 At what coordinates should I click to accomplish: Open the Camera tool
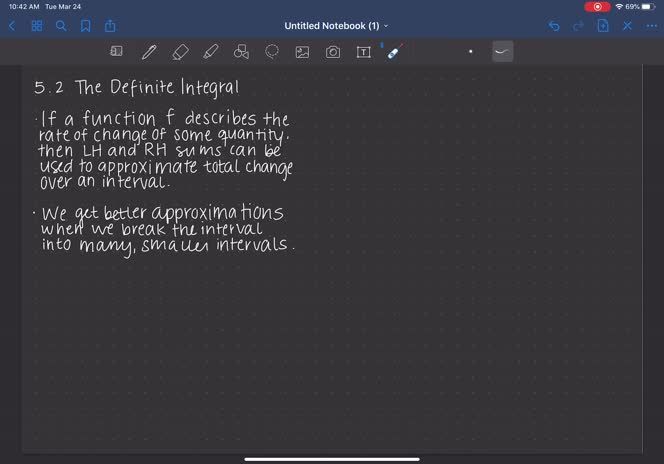click(333, 52)
